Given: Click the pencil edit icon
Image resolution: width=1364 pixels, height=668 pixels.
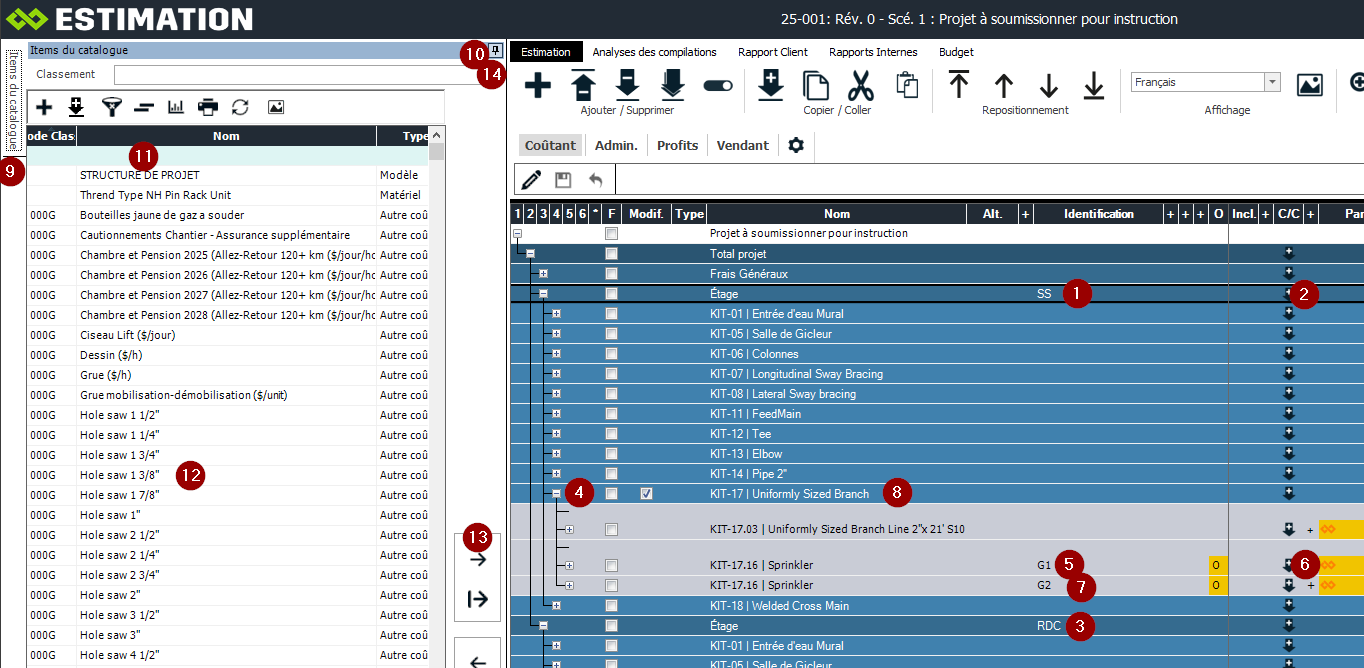Looking at the screenshot, I should [531, 180].
